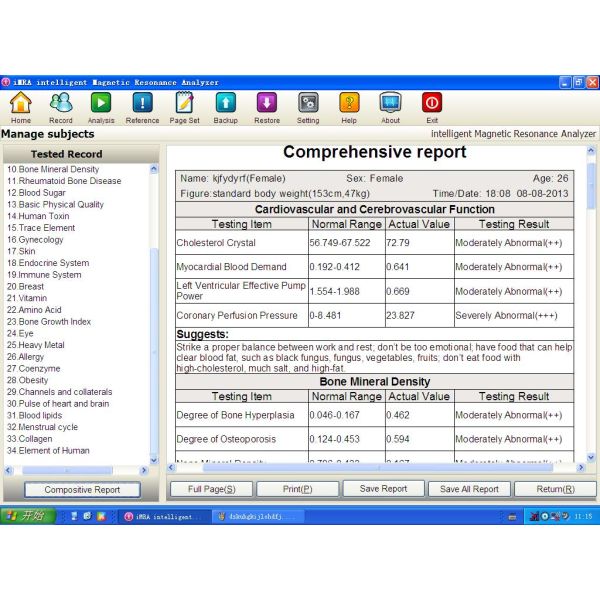Choose Heavy Metal in the tested list
This screenshot has height=600, width=600.
(x=41, y=345)
